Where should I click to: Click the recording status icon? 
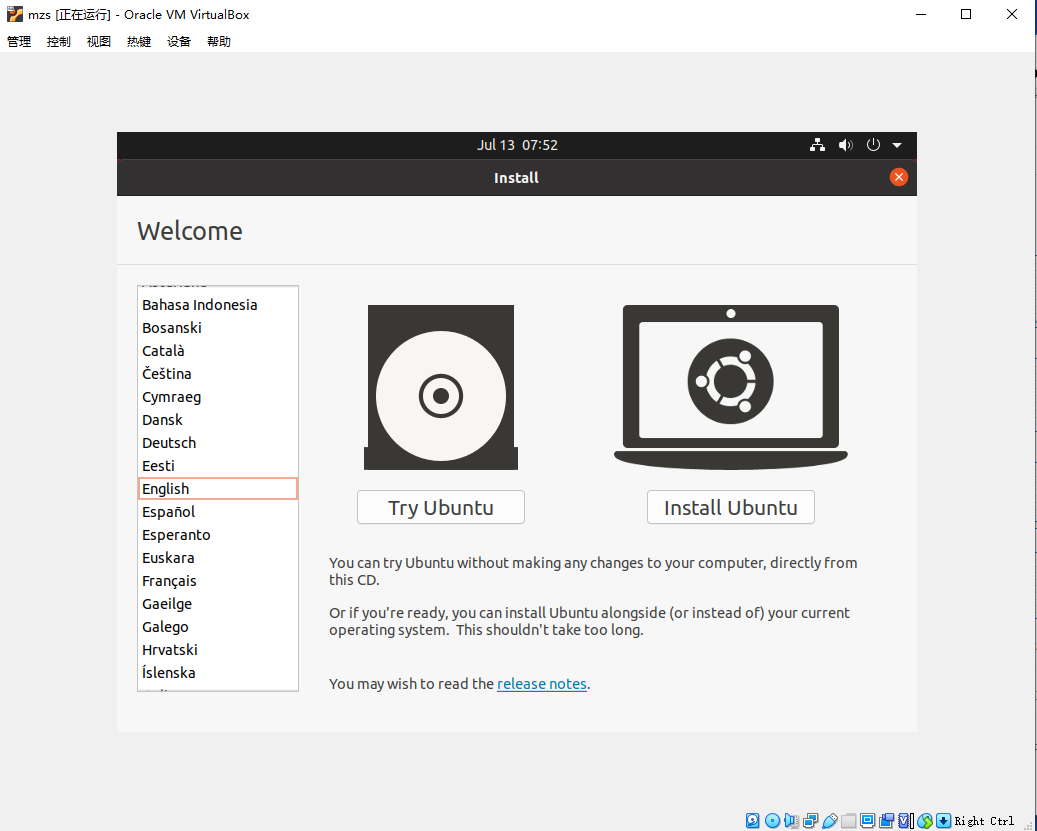886,820
